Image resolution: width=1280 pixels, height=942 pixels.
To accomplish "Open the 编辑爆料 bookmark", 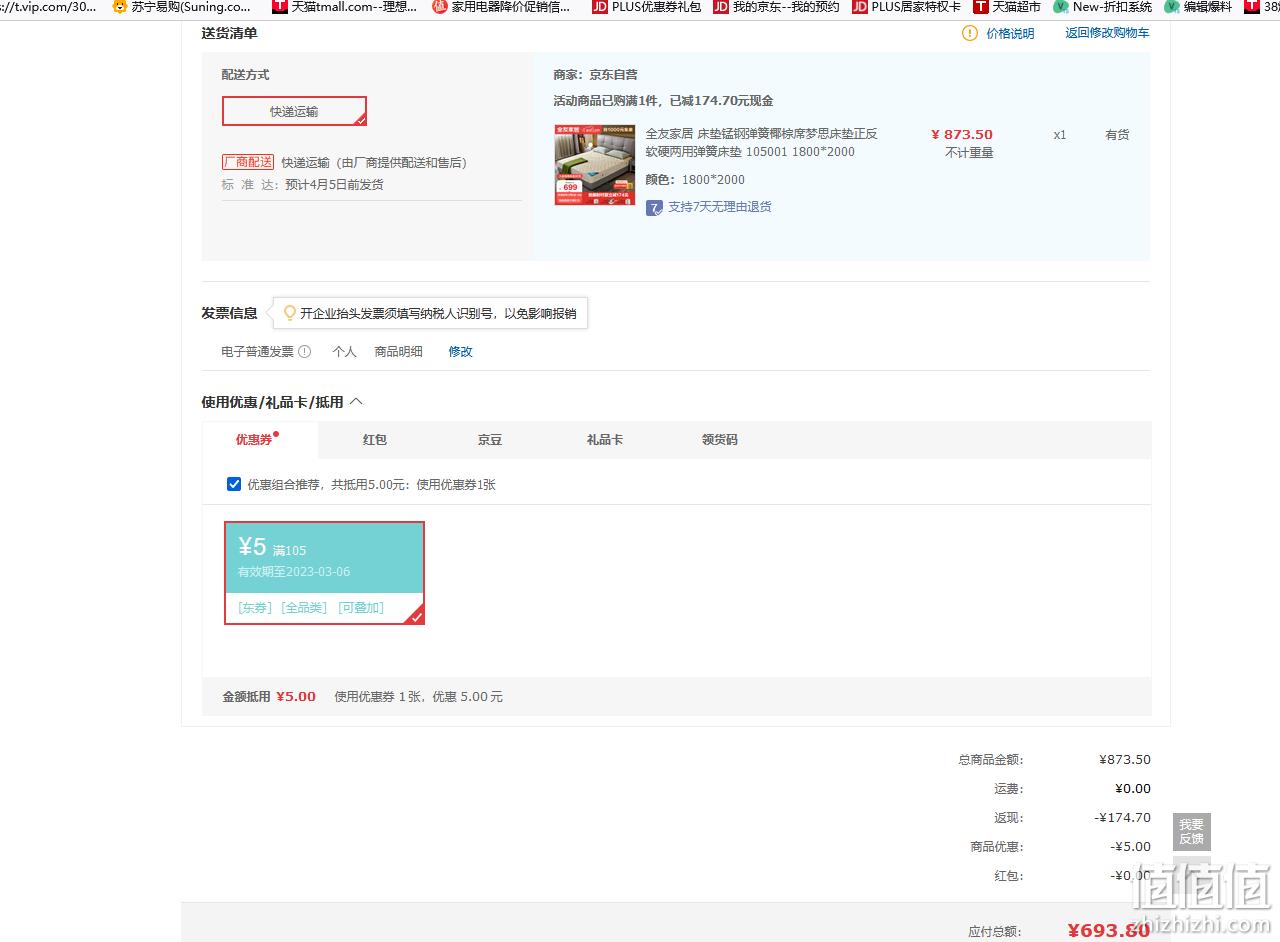I will [1198, 7].
